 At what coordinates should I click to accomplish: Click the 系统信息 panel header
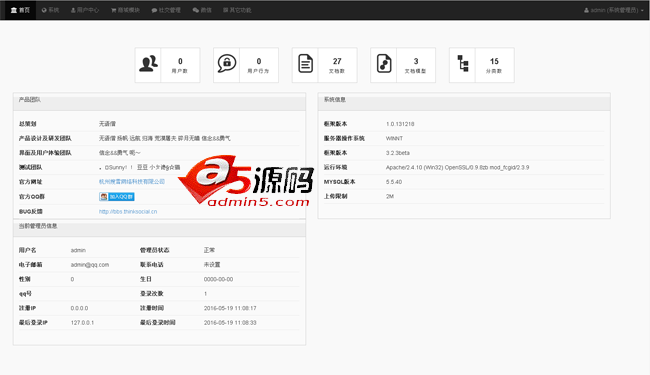coord(464,101)
